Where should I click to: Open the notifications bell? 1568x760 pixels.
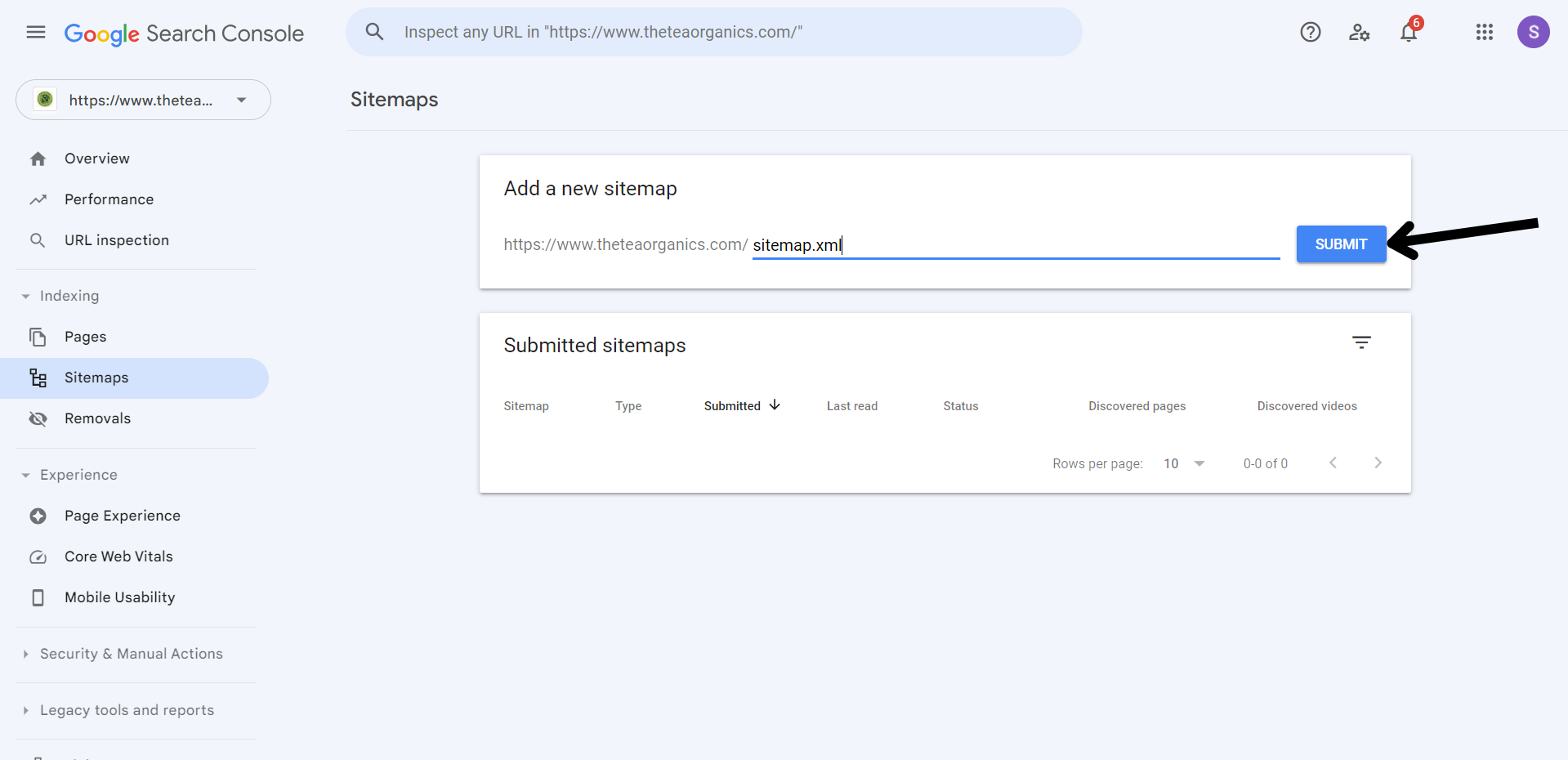point(1408,33)
